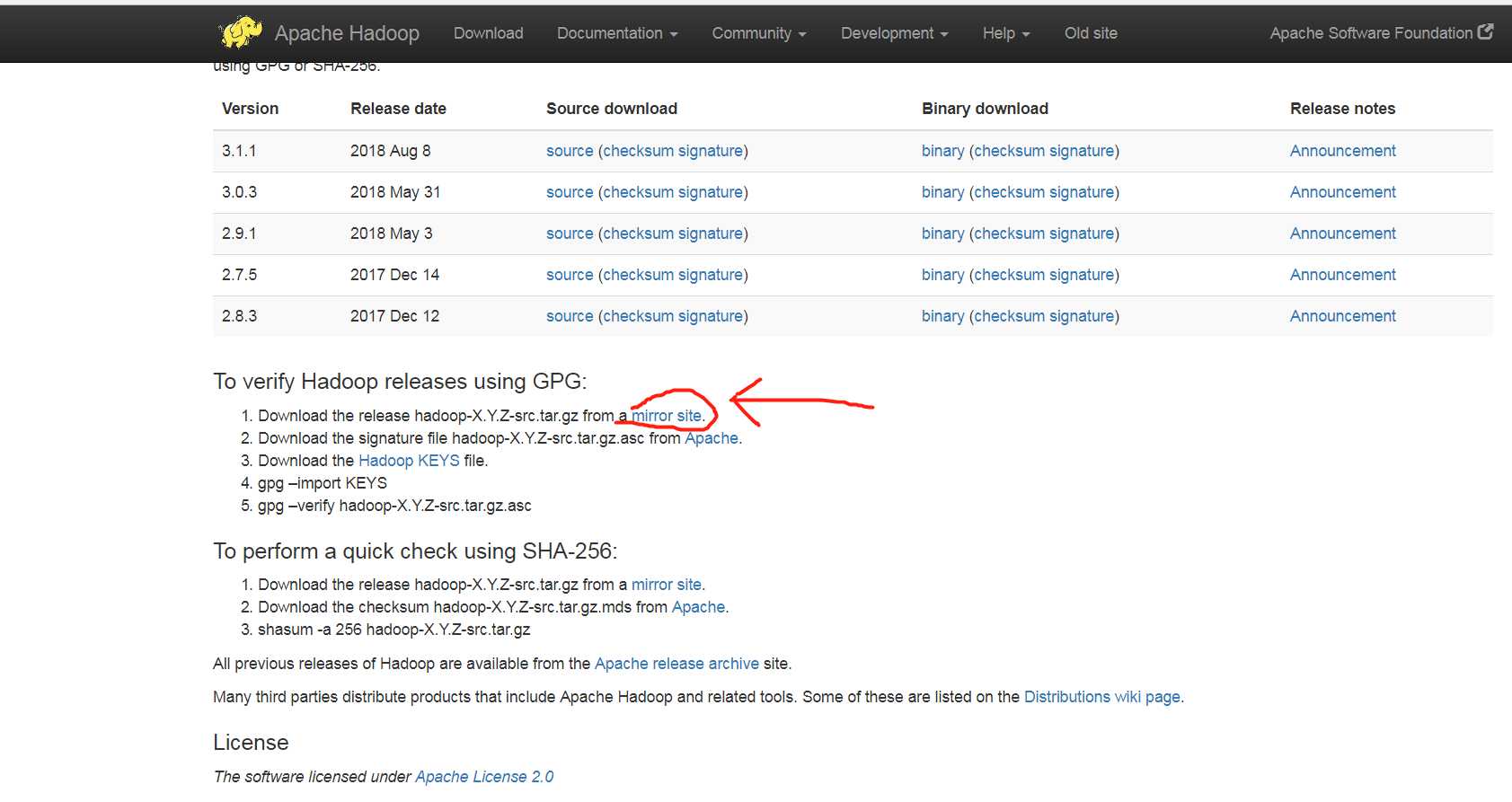The height and width of the screenshot is (802, 1512).
Task: Open binary signature for version 2.7.5
Action: (1082, 275)
